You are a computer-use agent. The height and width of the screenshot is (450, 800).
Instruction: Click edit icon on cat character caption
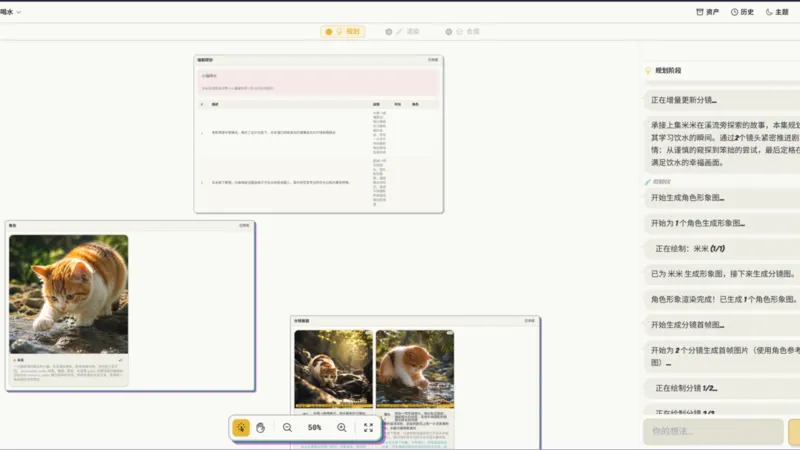[120, 360]
